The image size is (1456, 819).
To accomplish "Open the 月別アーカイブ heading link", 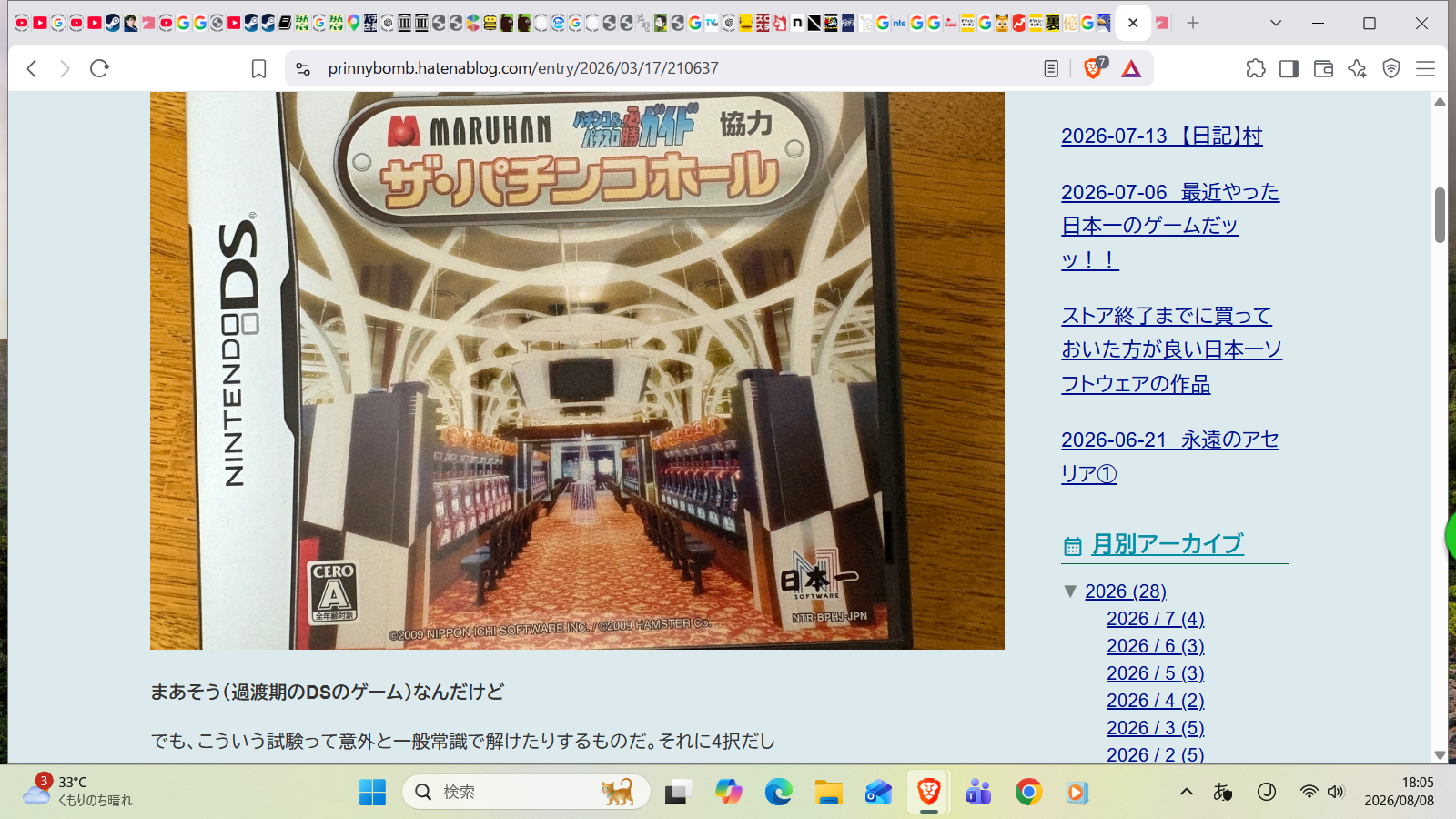I will coord(1168,544).
